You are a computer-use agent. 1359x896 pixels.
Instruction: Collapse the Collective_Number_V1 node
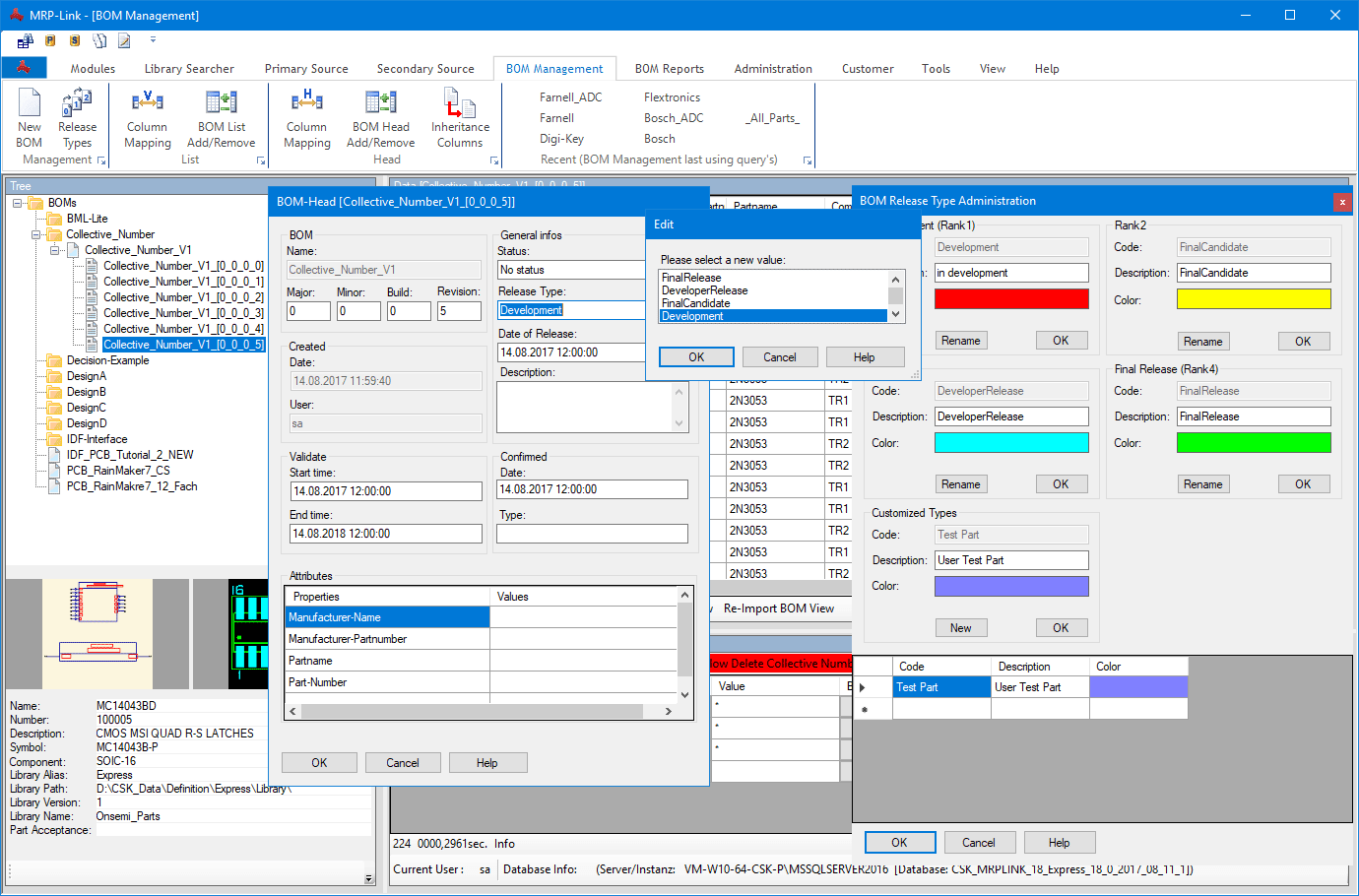55,250
